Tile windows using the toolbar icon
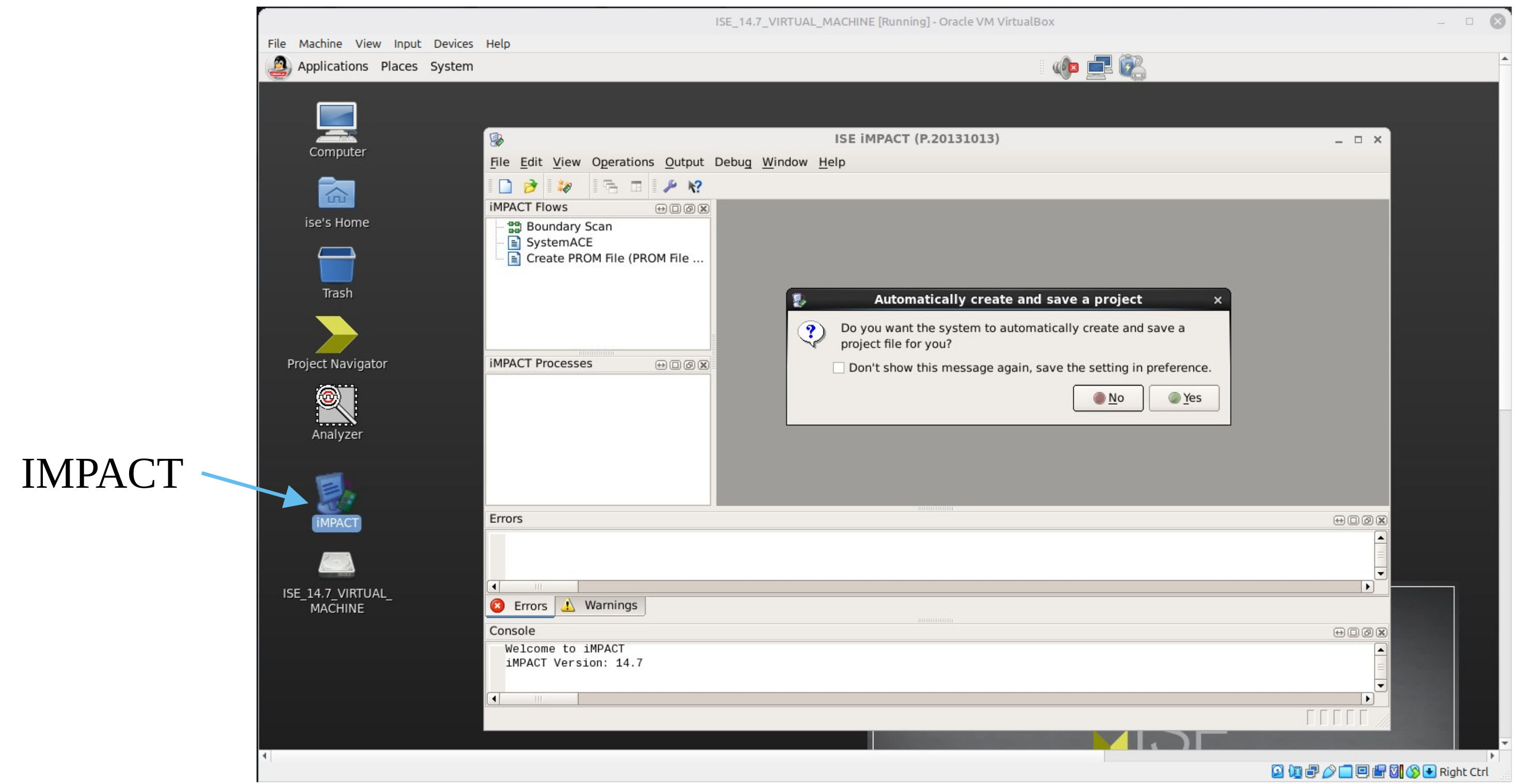The image size is (1514, 784). point(636,186)
